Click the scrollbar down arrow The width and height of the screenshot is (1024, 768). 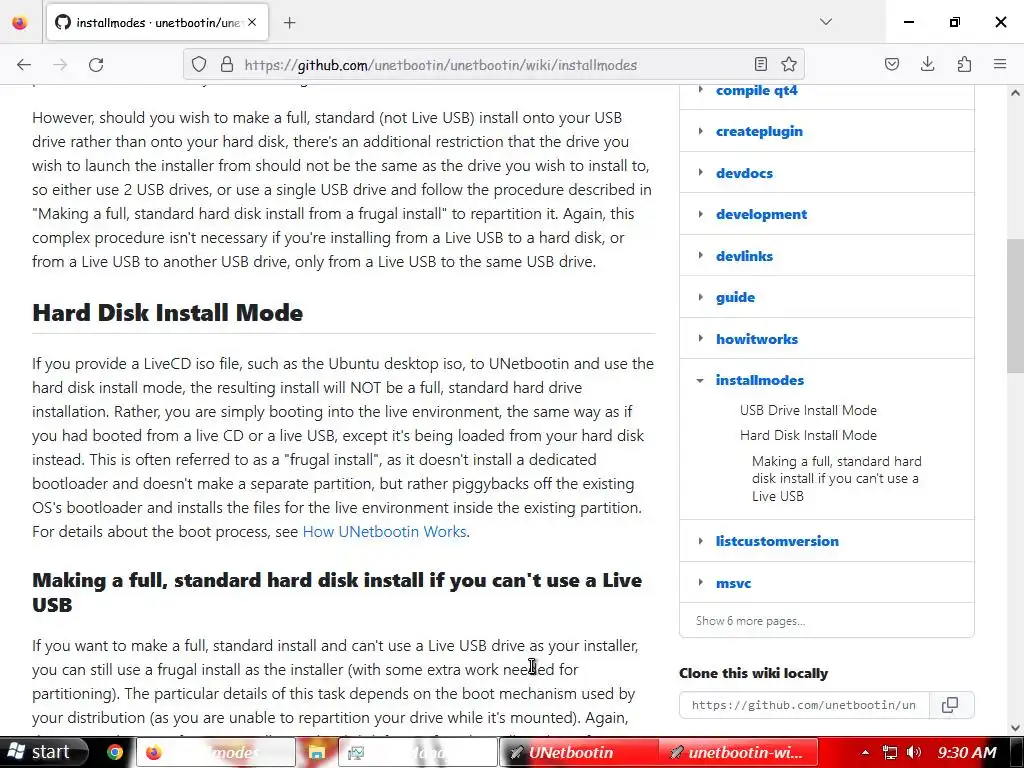point(1015,728)
